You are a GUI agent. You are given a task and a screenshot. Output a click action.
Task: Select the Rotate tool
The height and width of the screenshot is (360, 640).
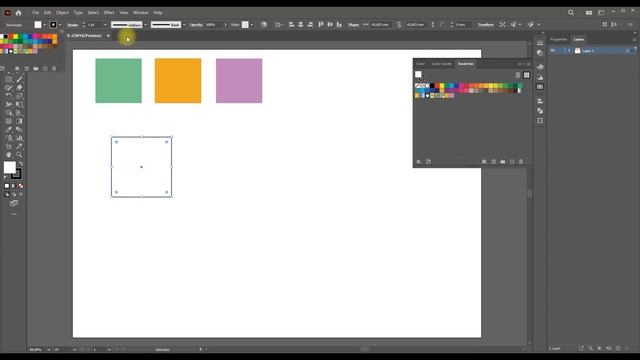coord(9,96)
